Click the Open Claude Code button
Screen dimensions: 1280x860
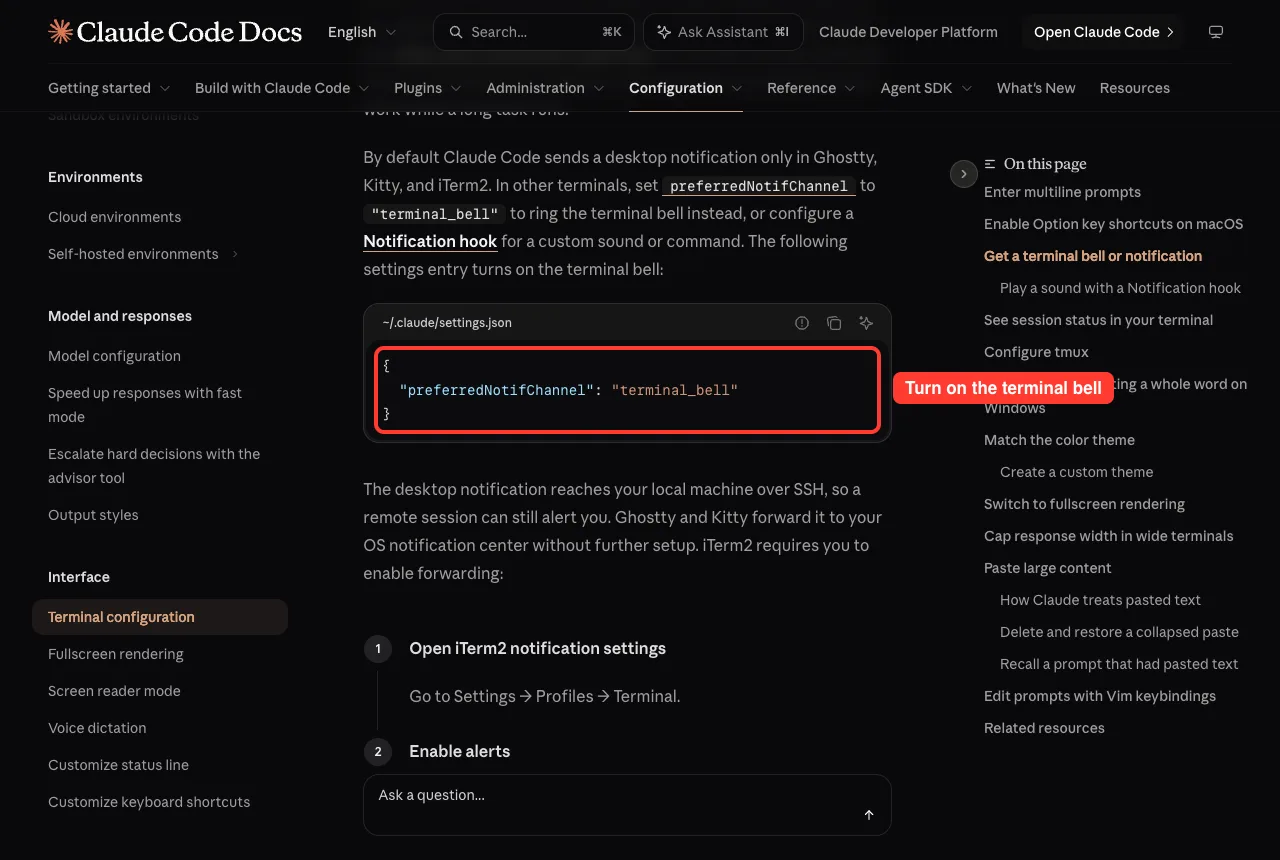tap(1103, 32)
